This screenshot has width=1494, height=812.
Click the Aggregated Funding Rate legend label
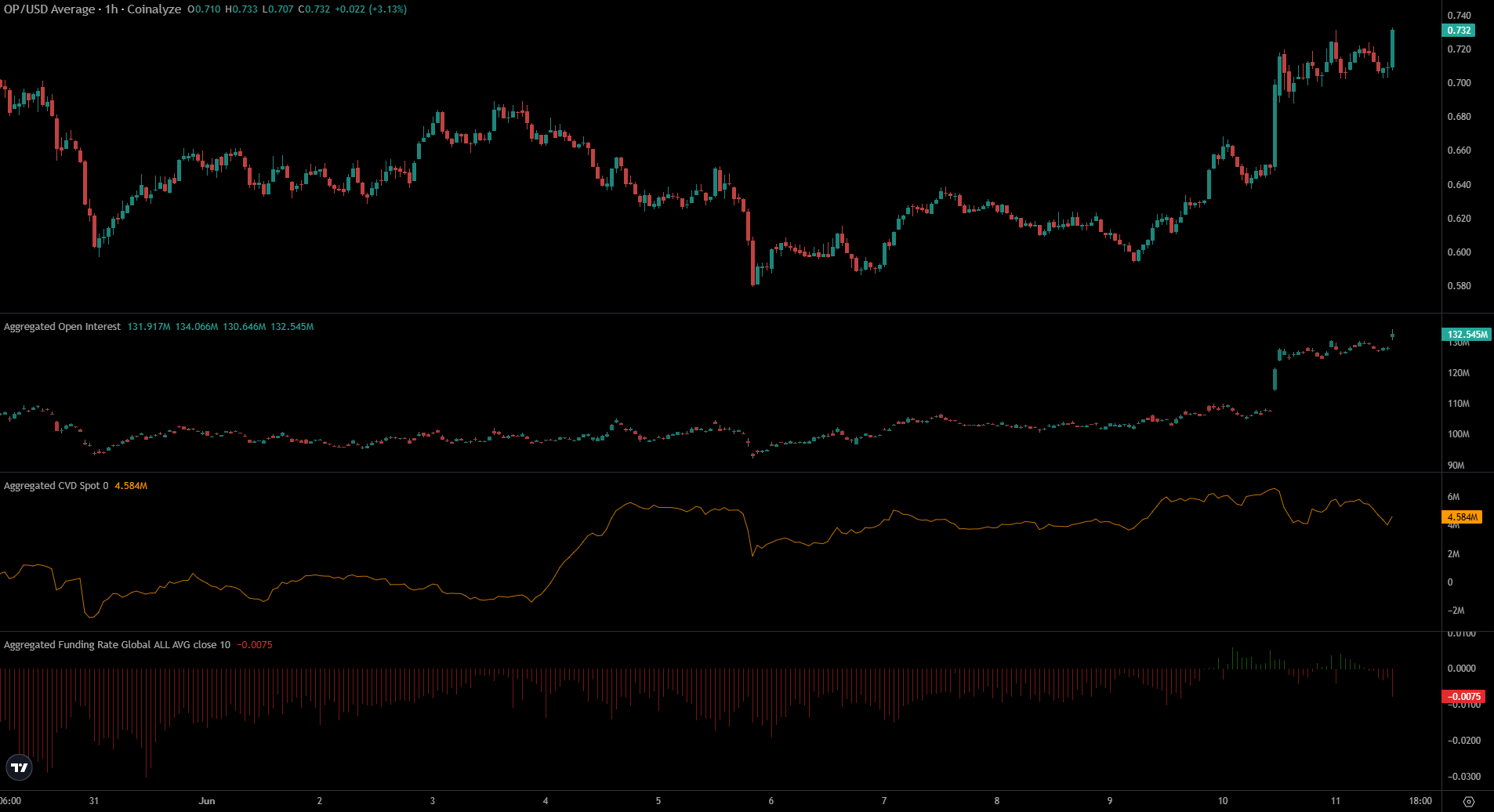(x=117, y=645)
